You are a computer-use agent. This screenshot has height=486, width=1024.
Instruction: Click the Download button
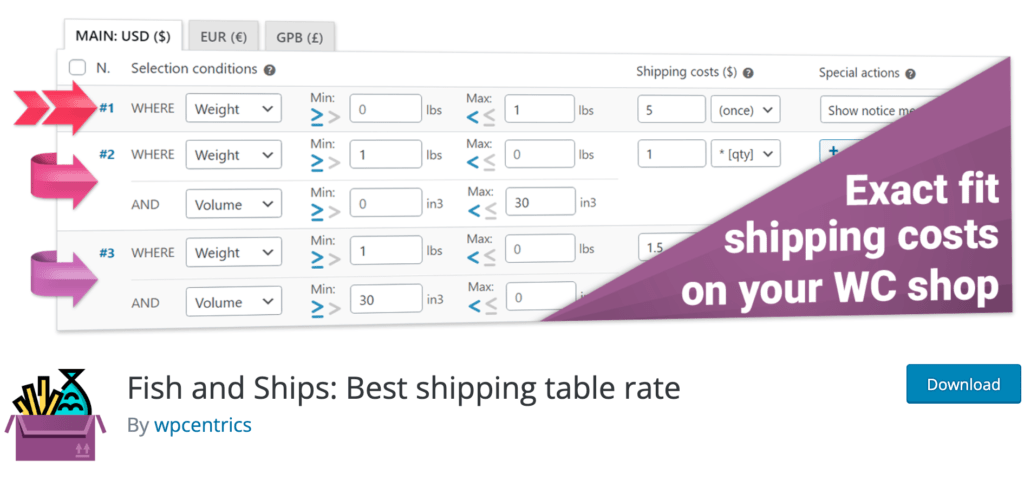(x=963, y=384)
